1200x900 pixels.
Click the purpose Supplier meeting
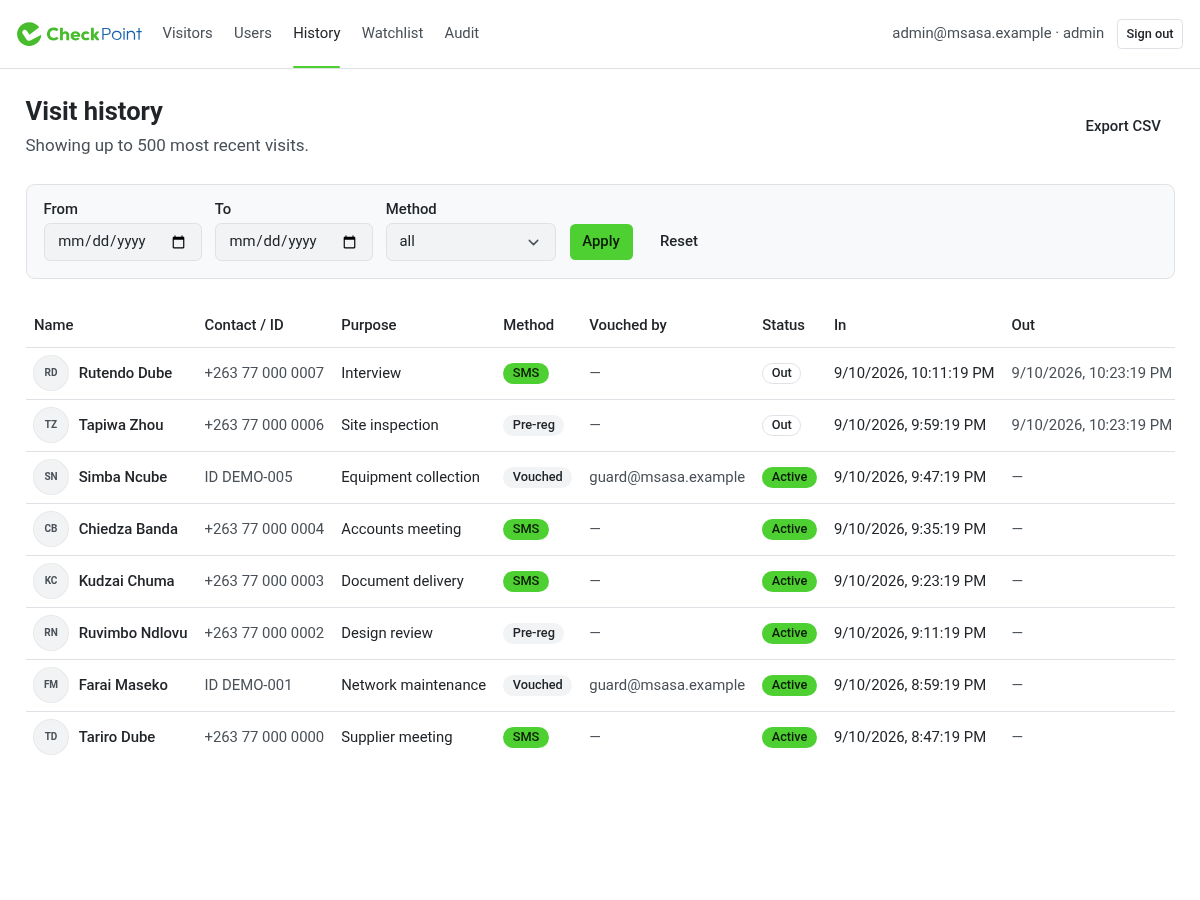[397, 737]
